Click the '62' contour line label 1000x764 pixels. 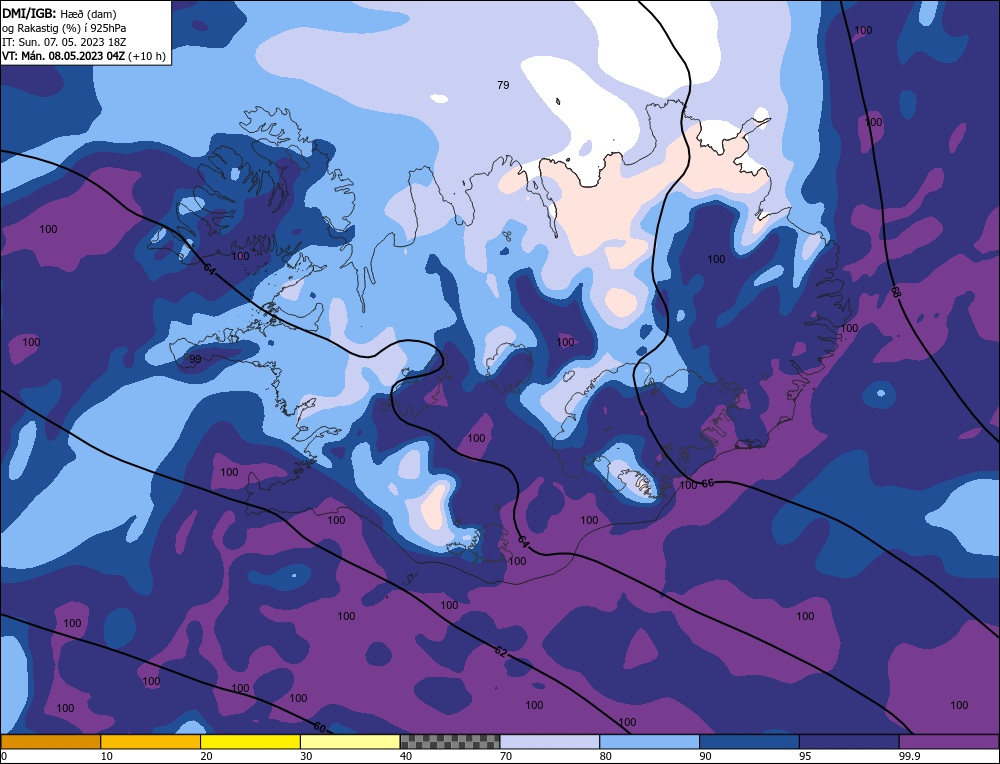coord(501,652)
